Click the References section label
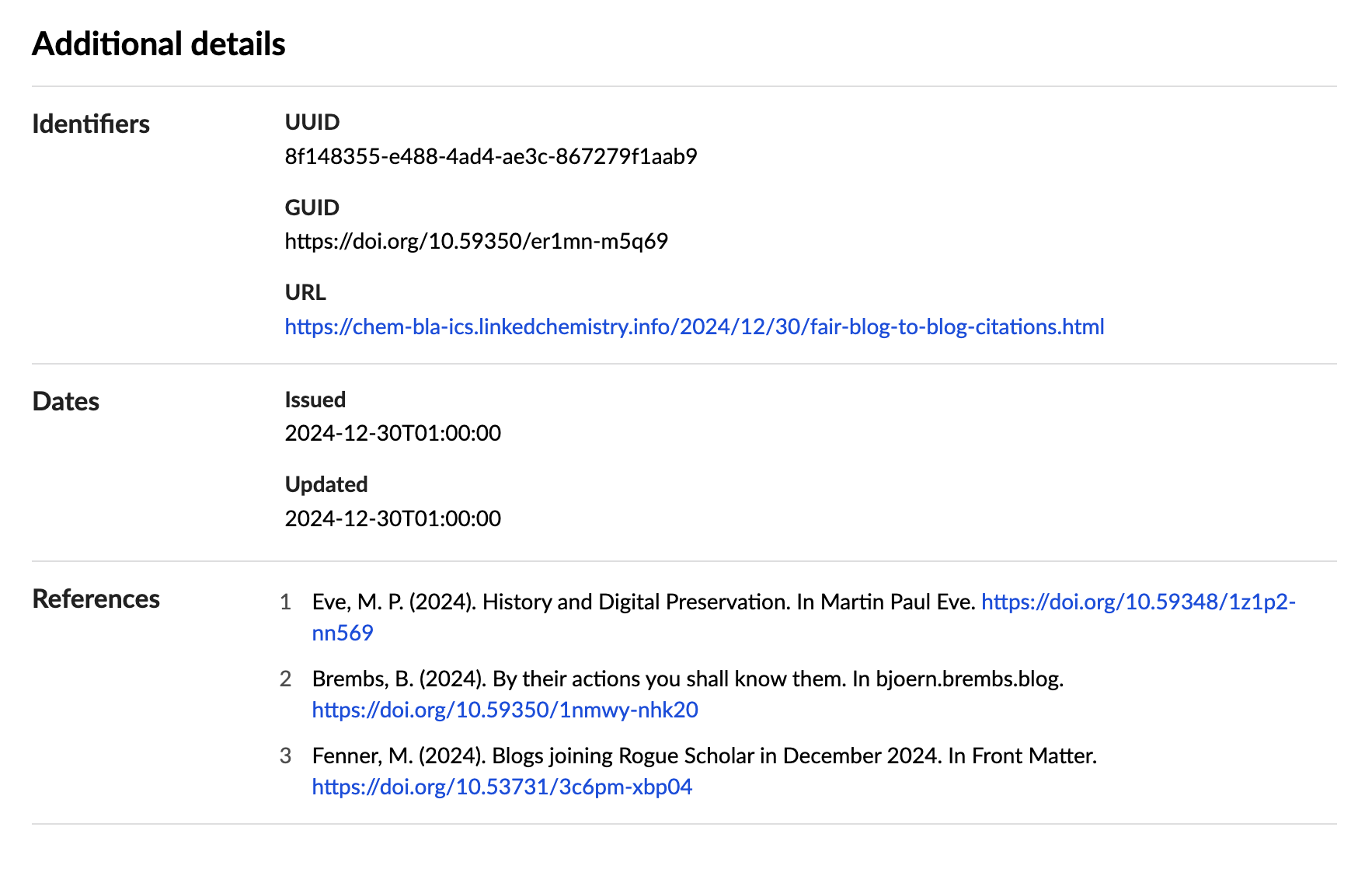1372x869 pixels. [96, 599]
